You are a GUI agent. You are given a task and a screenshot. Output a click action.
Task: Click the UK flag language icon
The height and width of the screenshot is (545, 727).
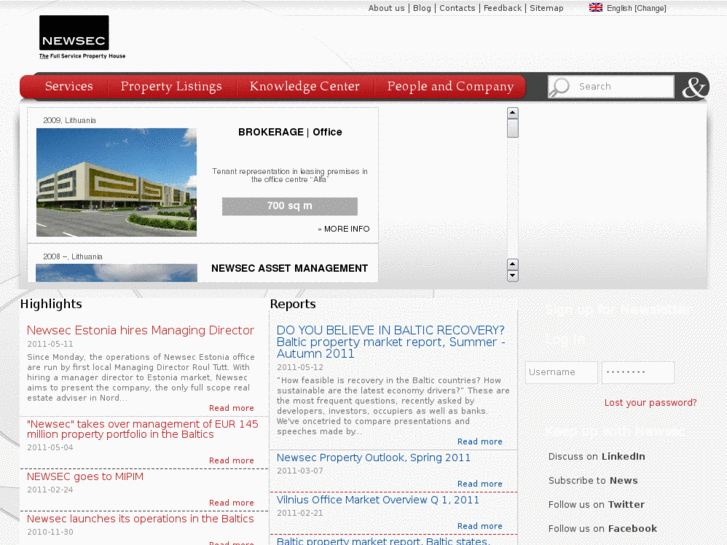pyautogui.click(x=596, y=7)
